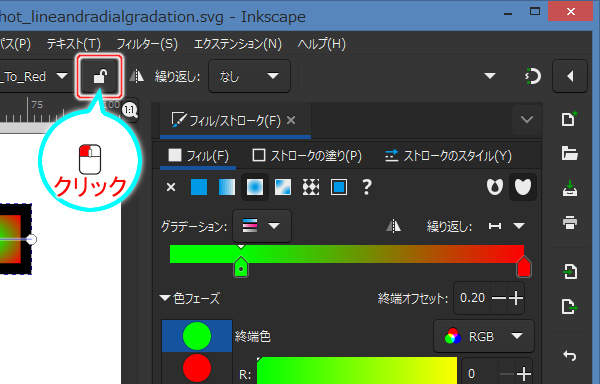The image size is (600, 384).
Task: Click the import icon in command bar
Action: (570, 272)
